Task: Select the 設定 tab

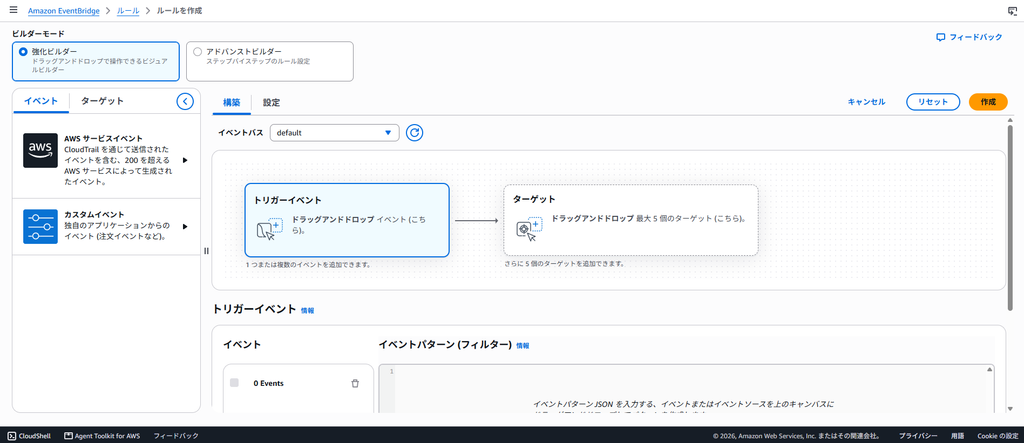Action: tap(272, 103)
